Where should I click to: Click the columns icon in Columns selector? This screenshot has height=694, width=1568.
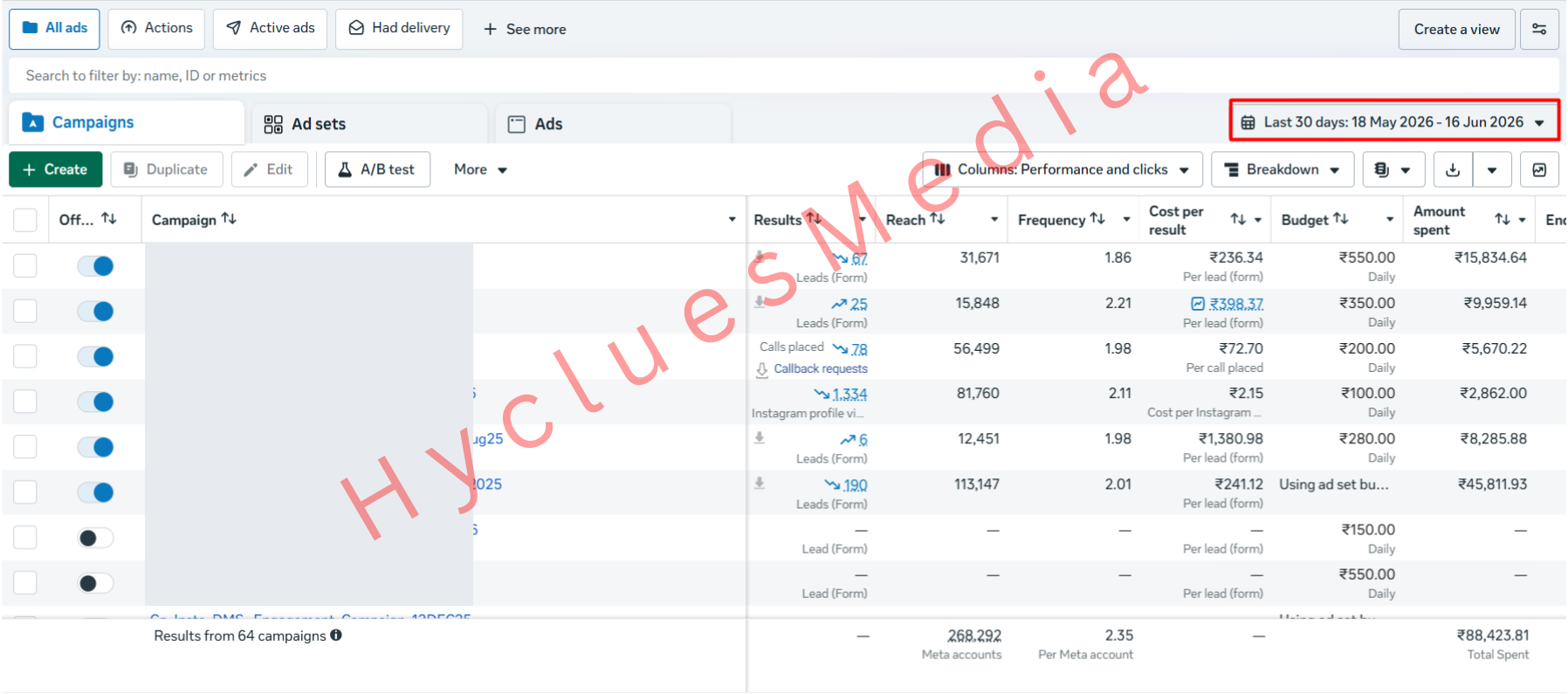pos(943,169)
